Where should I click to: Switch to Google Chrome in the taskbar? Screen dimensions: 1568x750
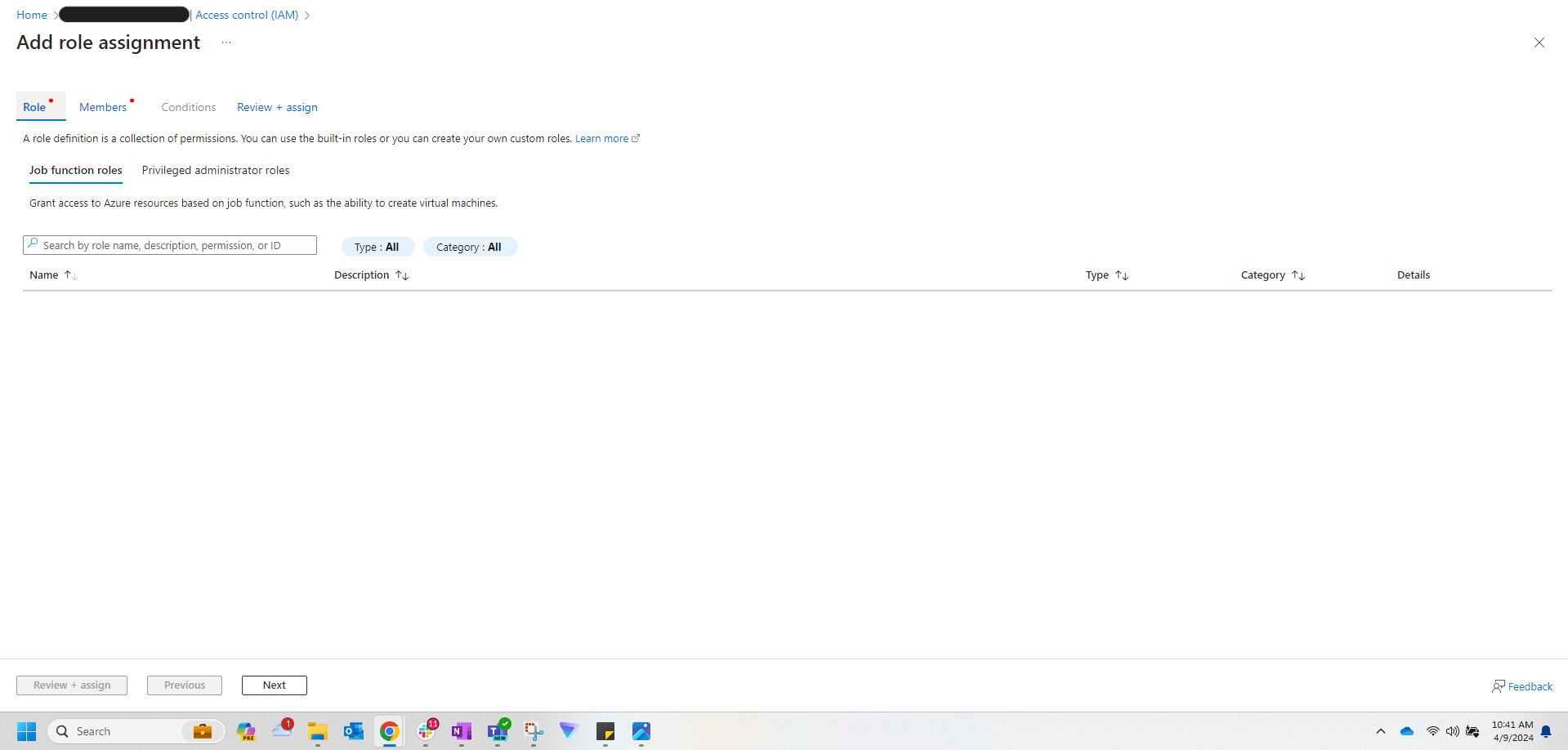(390, 731)
